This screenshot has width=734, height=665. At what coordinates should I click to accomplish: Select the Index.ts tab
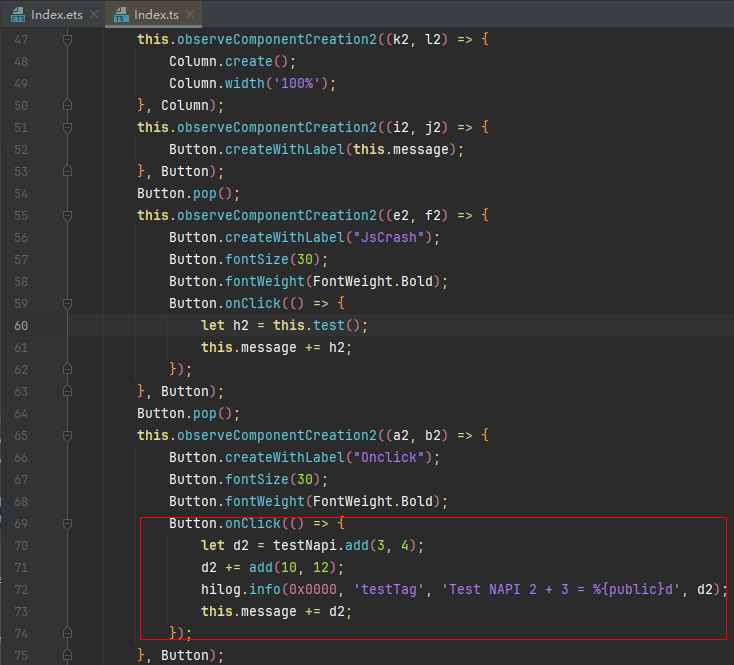pyautogui.click(x=155, y=14)
